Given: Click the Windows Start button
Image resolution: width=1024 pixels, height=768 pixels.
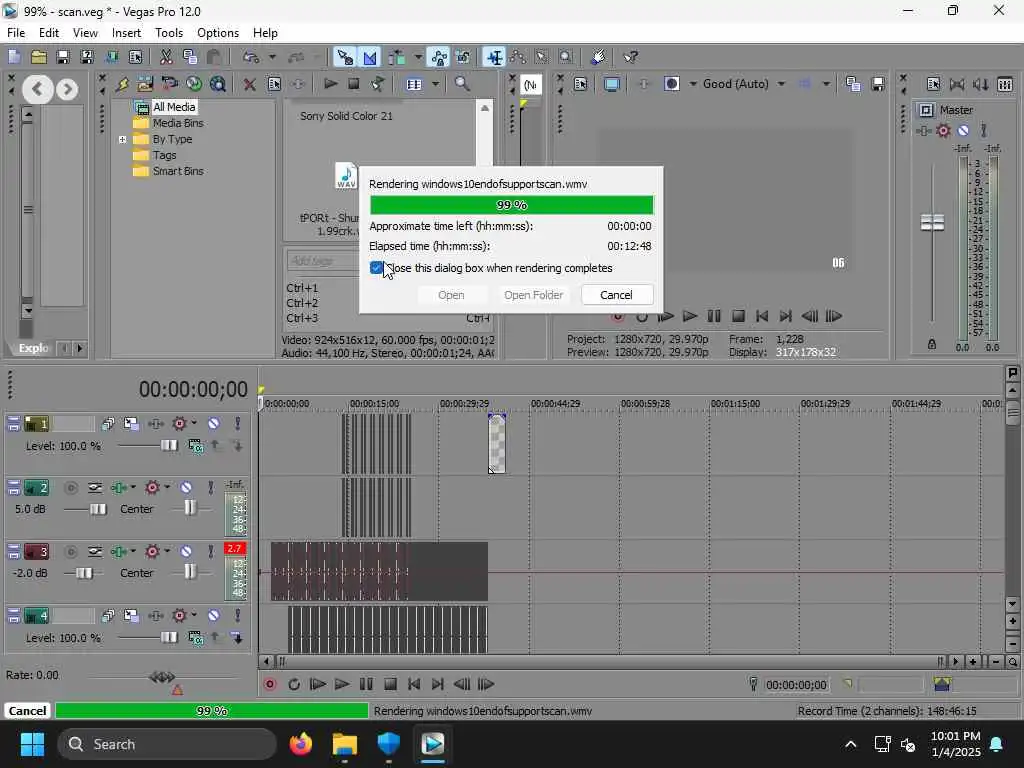Looking at the screenshot, I should 32,744.
